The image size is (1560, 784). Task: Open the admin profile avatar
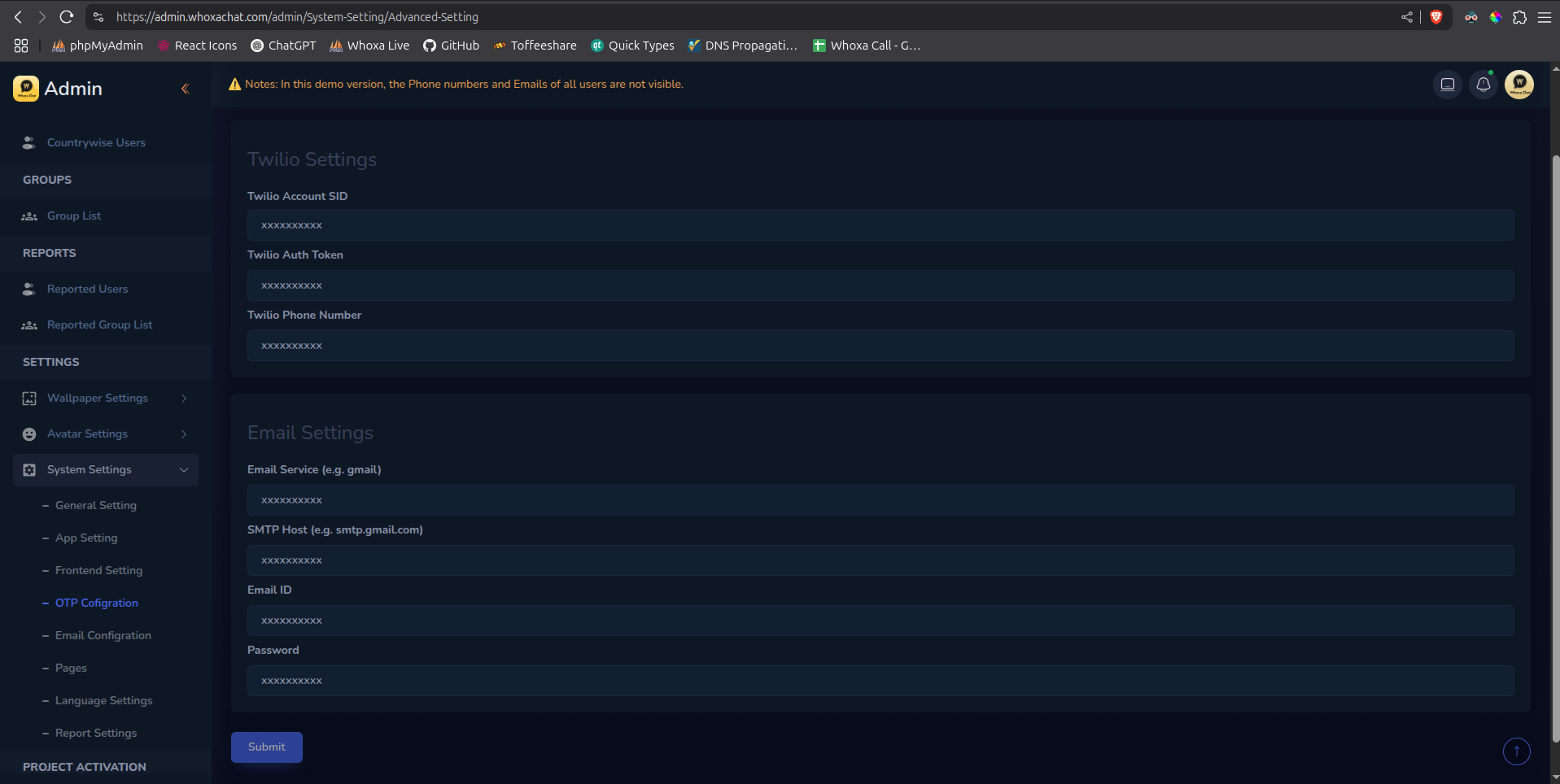[1518, 84]
